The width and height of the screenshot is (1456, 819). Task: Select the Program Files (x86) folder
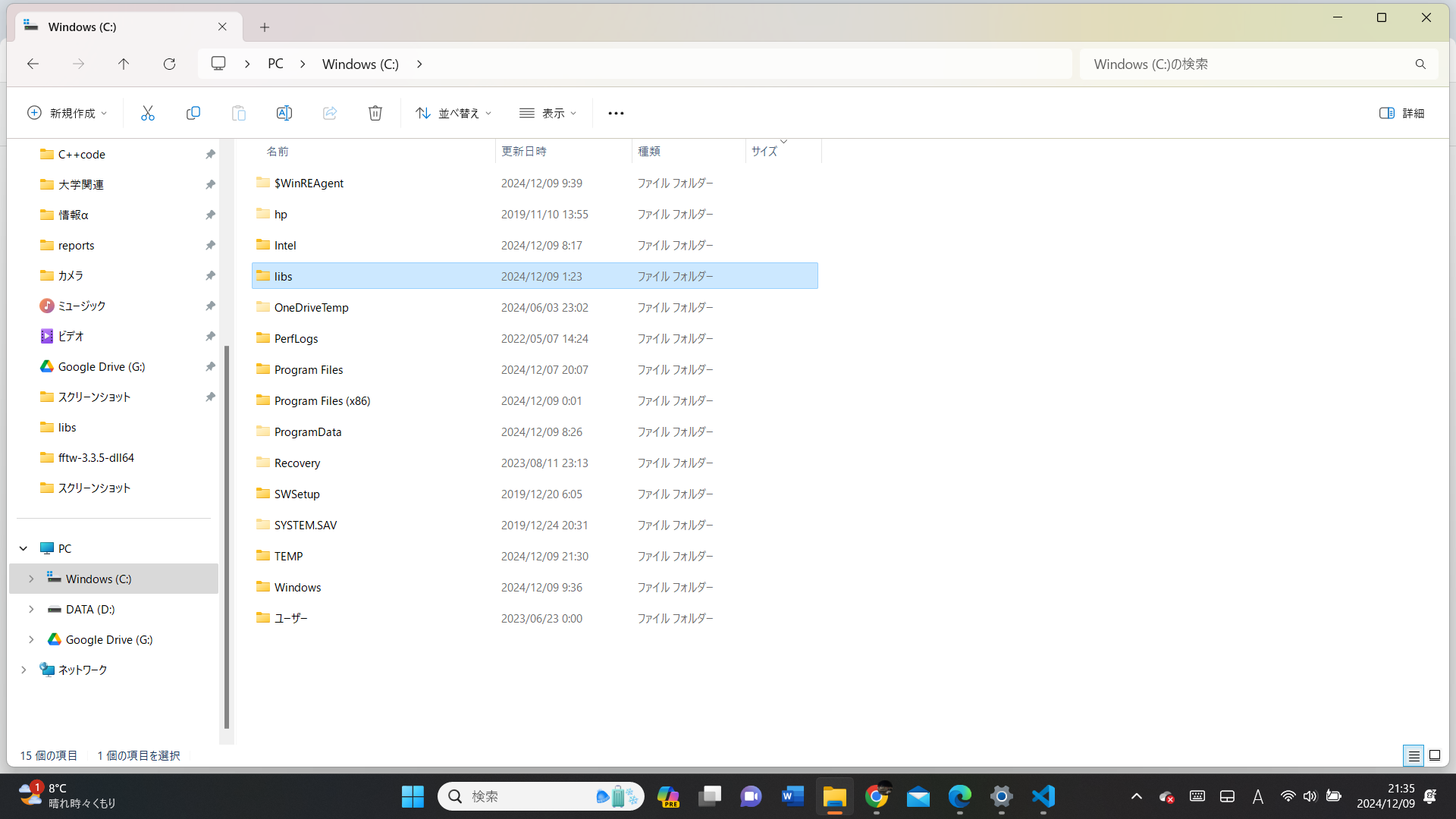pos(322,400)
